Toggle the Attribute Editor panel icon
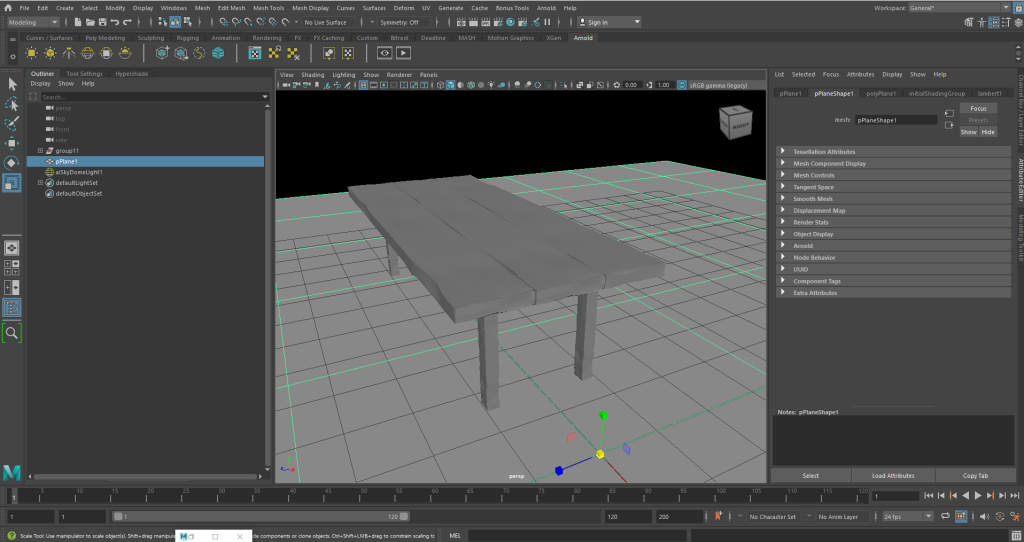The height and width of the screenshot is (542, 1024). click(993, 22)
